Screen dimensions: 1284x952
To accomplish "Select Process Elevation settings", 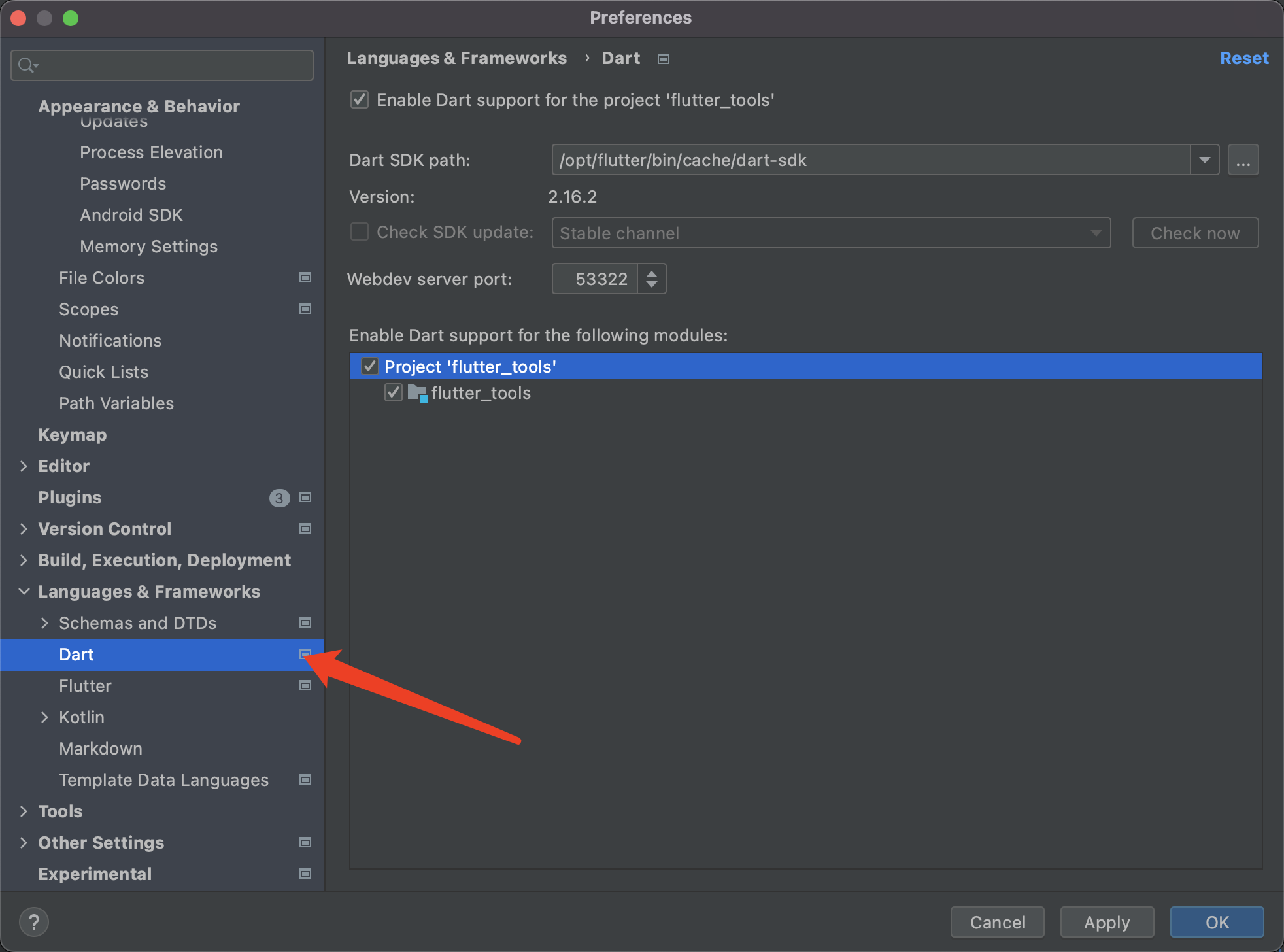I will click(x=151, y=152).
